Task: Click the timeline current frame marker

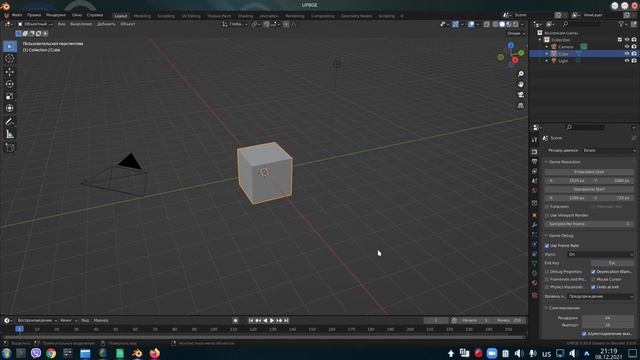Action: pos(19,329)
